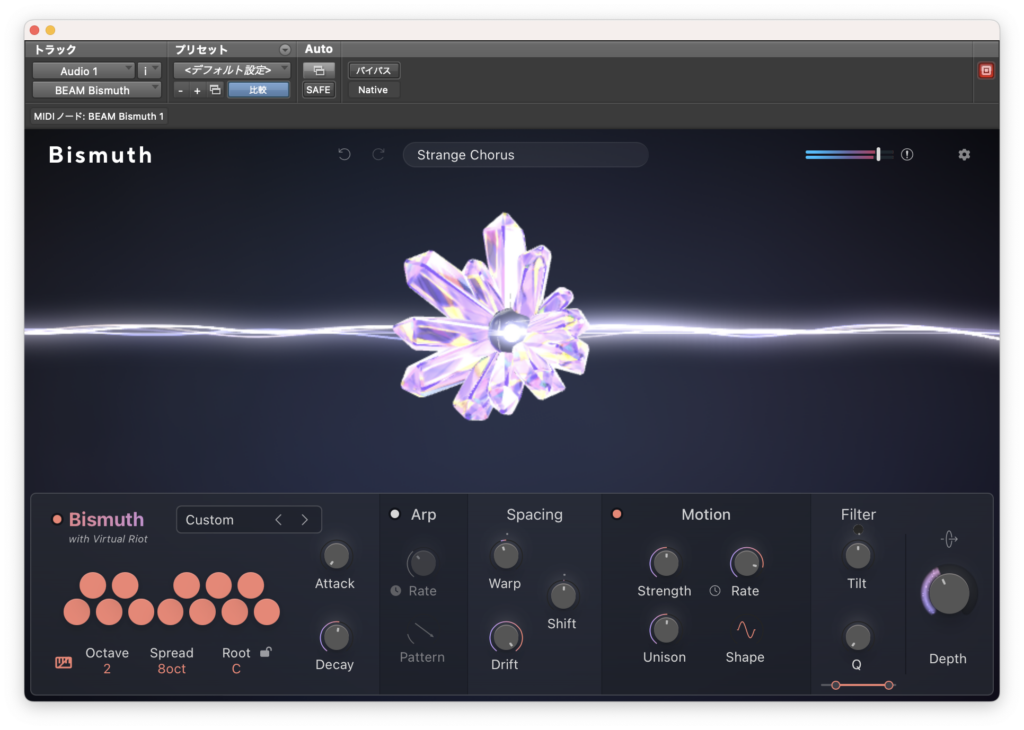Enable the Arp toggle dot
Screen dimensions: 1024x730
click(x=394, y=514)
